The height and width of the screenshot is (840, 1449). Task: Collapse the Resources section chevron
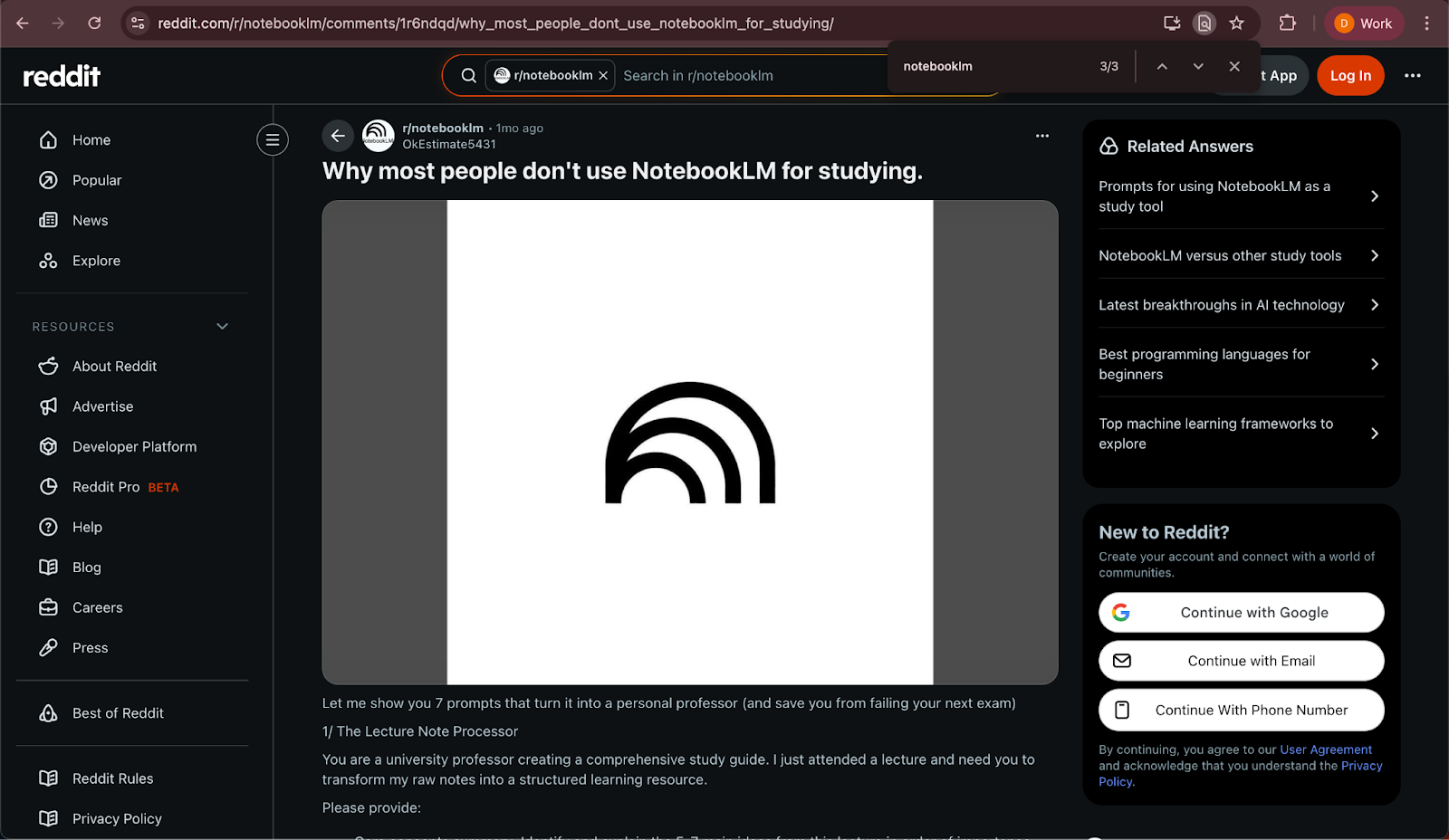(223, 327)
